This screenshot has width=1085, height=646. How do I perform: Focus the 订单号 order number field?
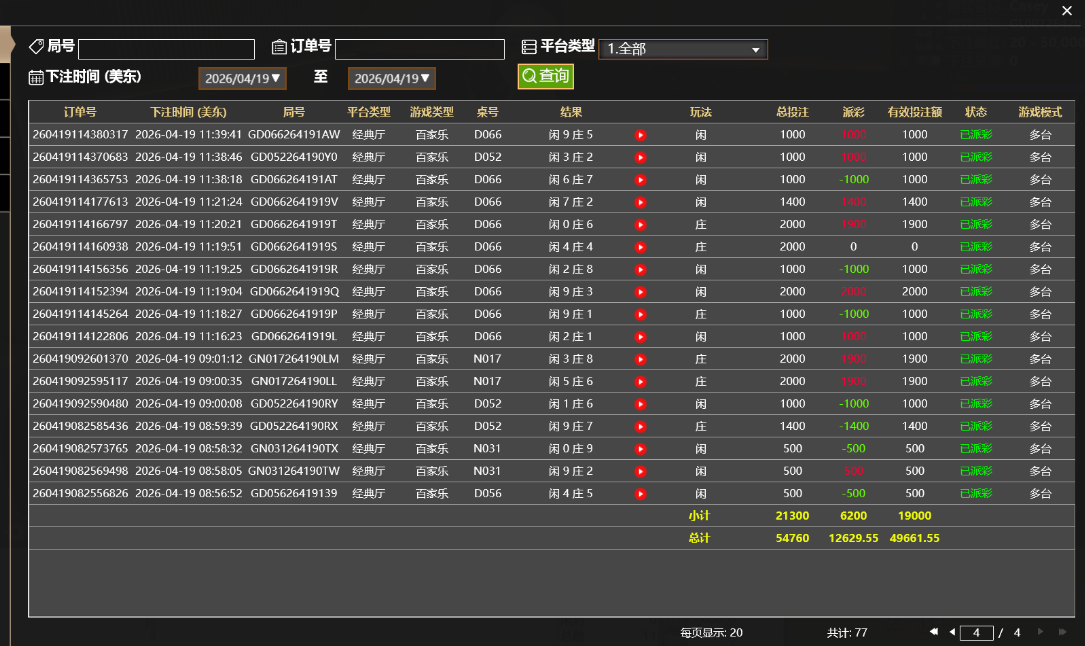point(419,49)
